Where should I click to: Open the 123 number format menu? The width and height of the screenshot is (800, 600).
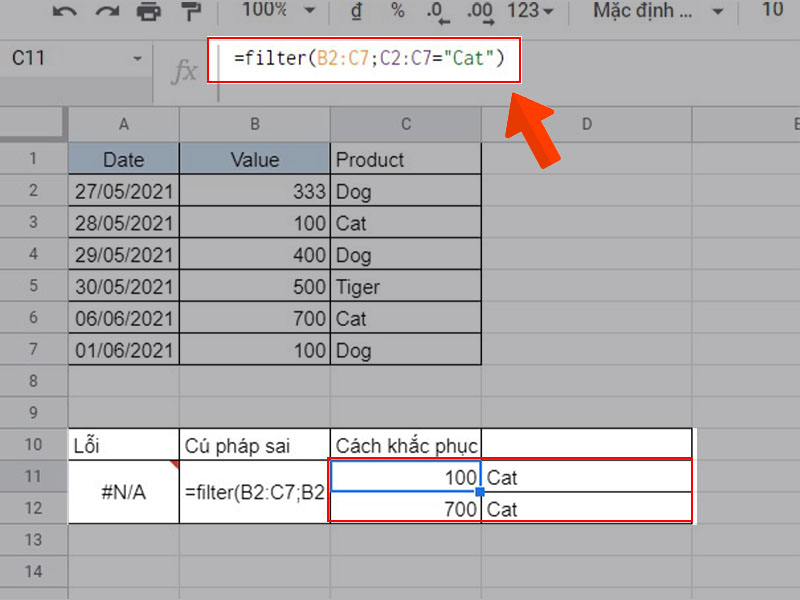tap(530, 11)
